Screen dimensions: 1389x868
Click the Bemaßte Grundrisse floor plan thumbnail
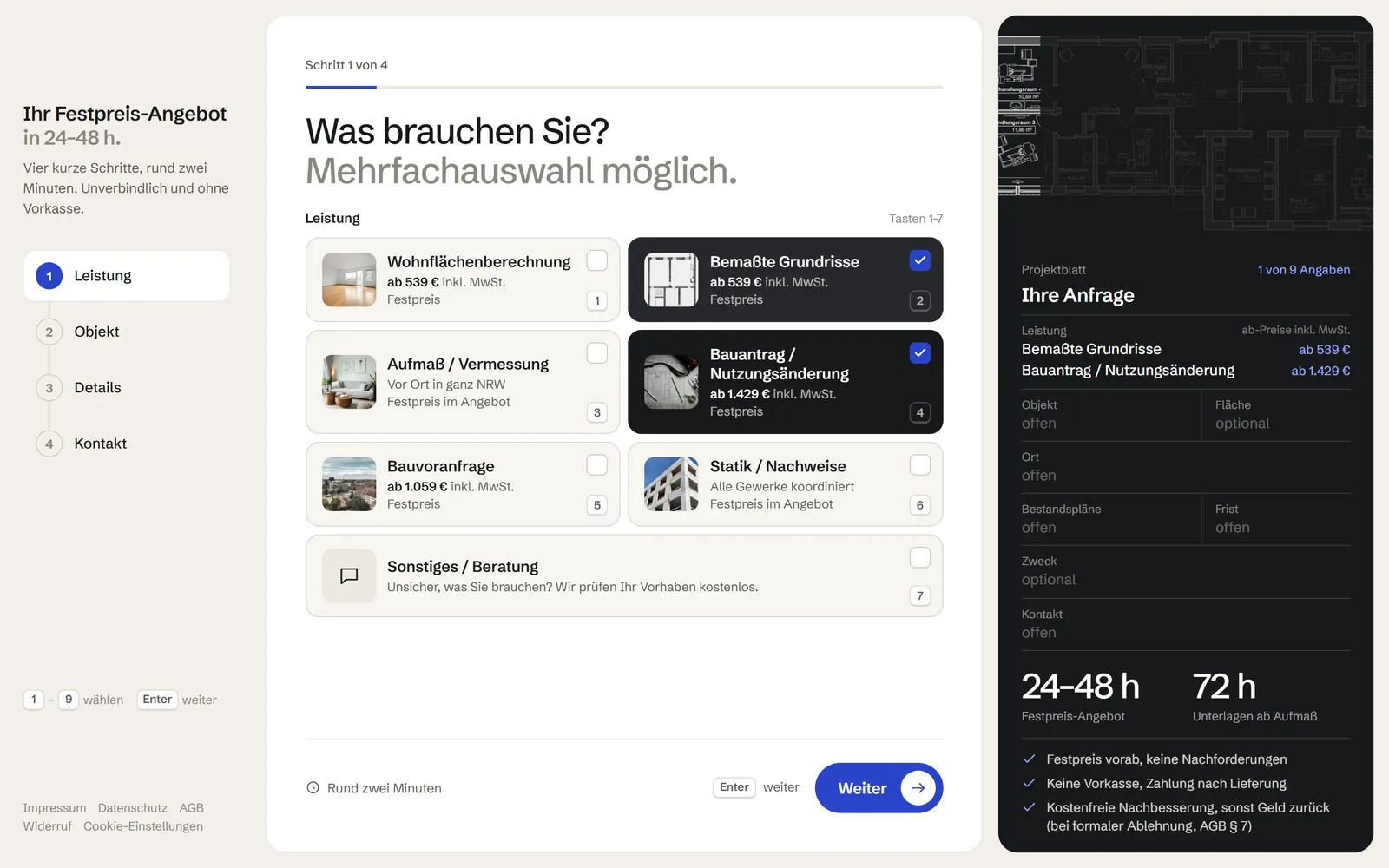pos(671,279)
